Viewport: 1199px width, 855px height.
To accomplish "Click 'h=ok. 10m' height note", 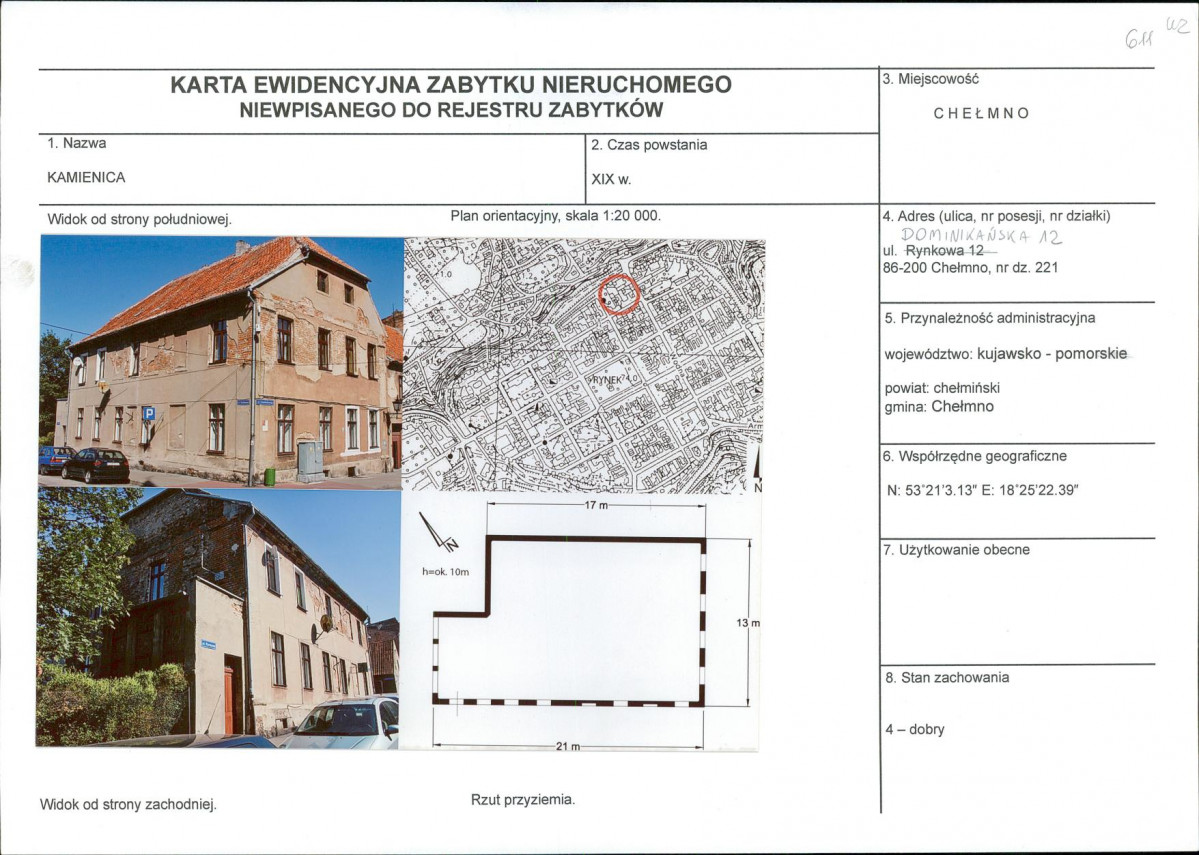I will point(446,571).
